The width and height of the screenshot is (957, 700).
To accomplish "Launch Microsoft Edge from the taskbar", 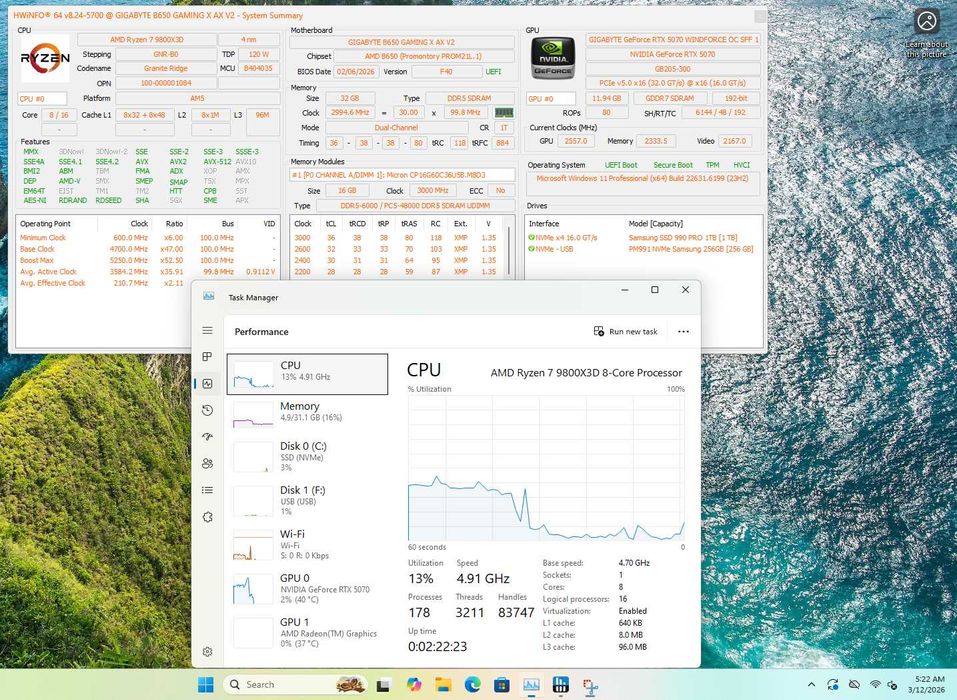I will point(472,685).
